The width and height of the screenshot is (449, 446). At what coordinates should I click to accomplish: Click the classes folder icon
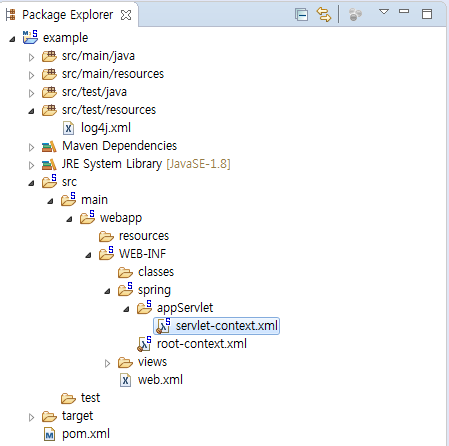pos(125,273)
